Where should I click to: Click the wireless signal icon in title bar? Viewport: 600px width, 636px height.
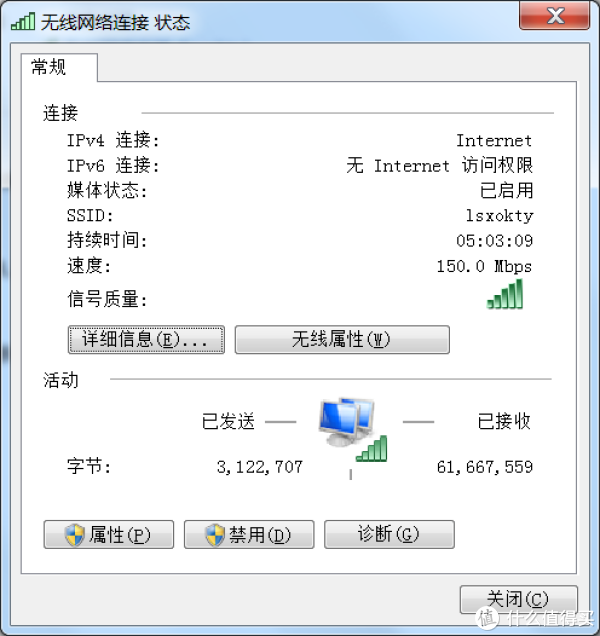23,21
